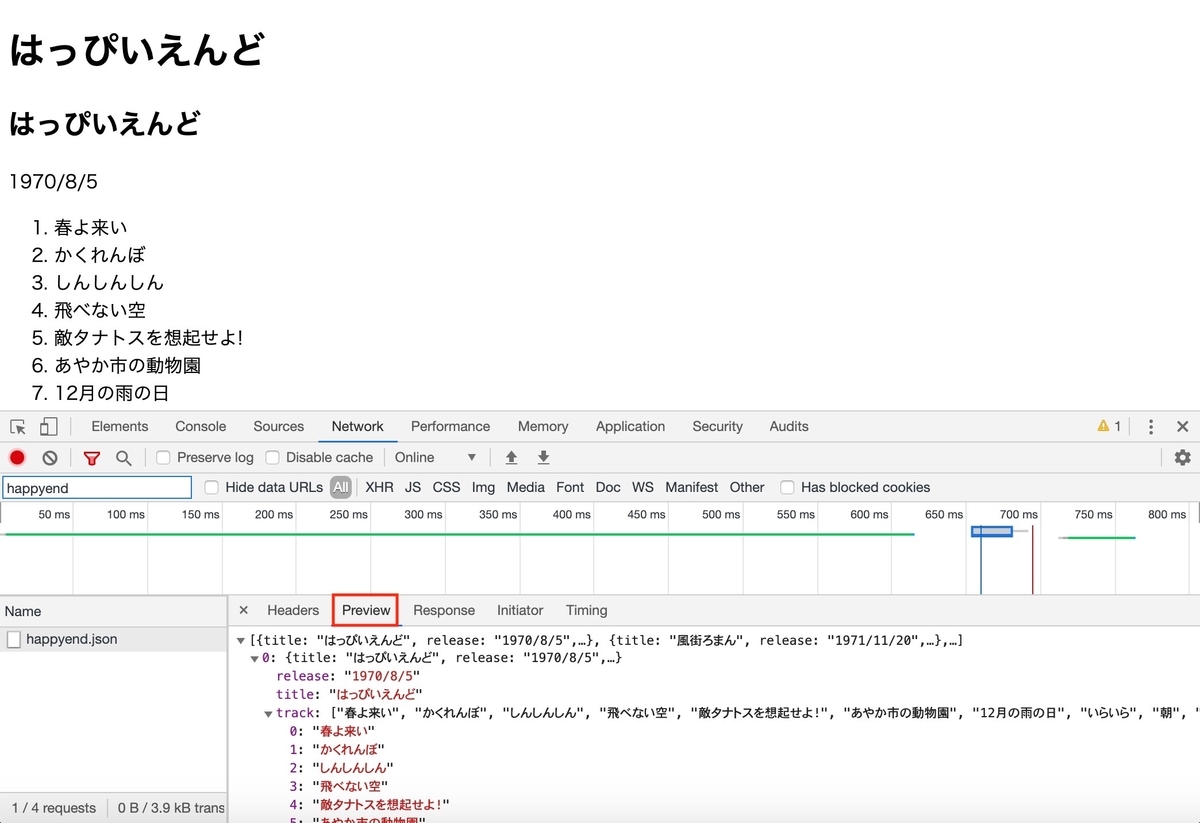
Task: Open the Memory panel tab
Action: 543,426
